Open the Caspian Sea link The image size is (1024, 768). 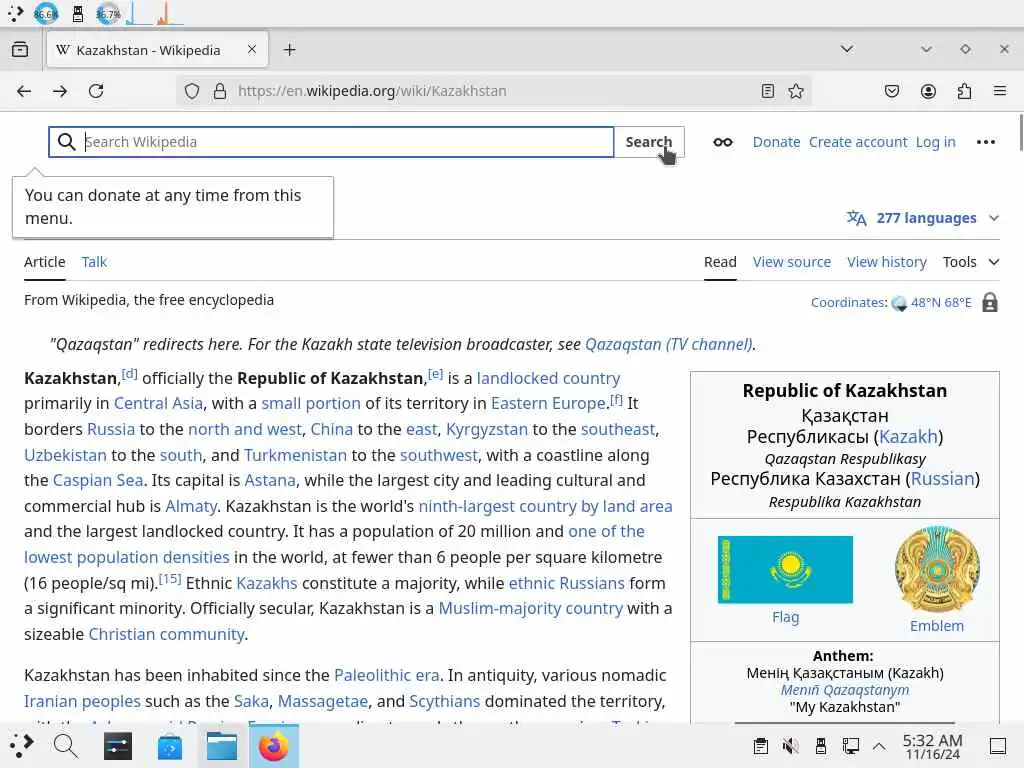(x=97, y=480)
